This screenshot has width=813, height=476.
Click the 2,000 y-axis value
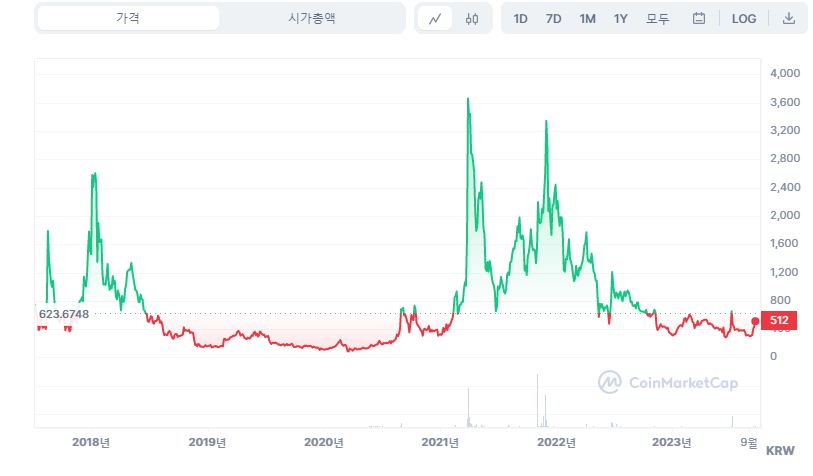[x=785, y=215]
